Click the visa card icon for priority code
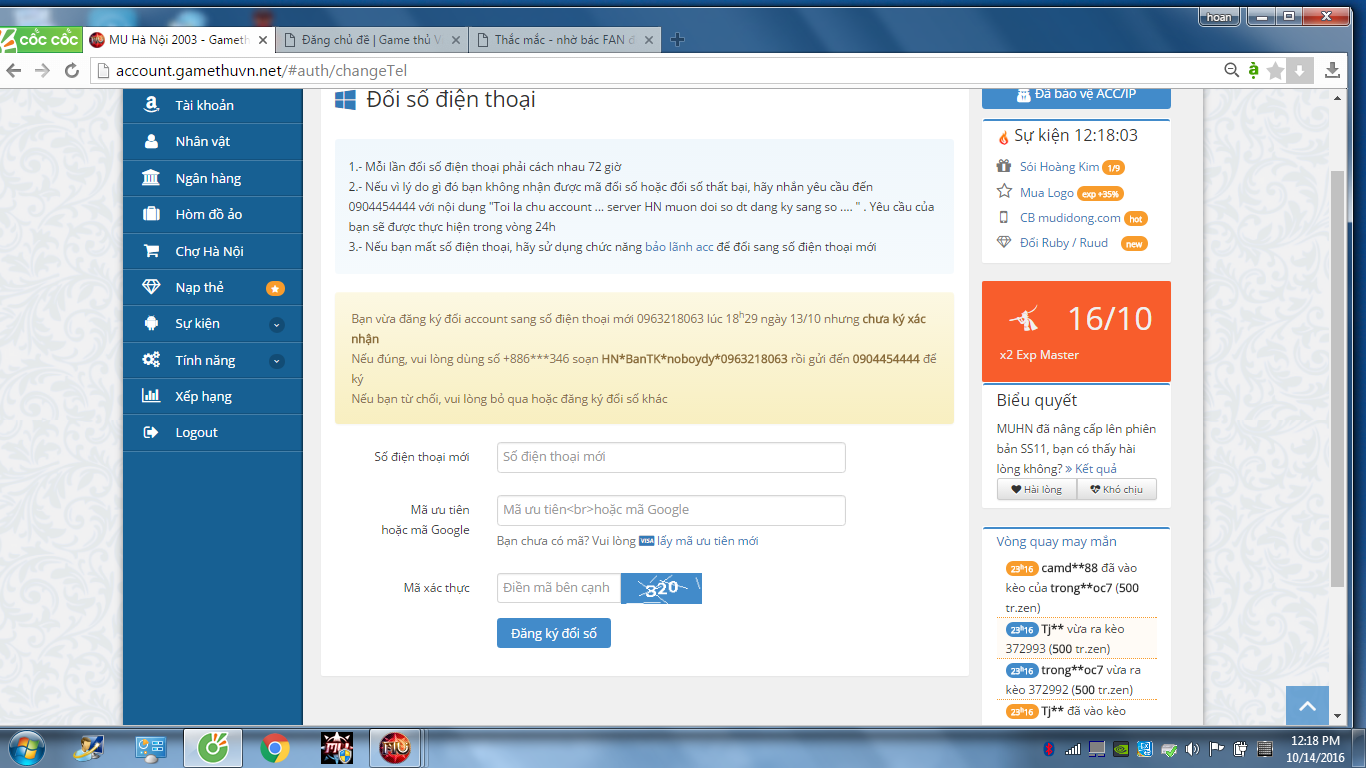Image resolution: width=1366 pixels, height=768 pixels. (646, 541)
